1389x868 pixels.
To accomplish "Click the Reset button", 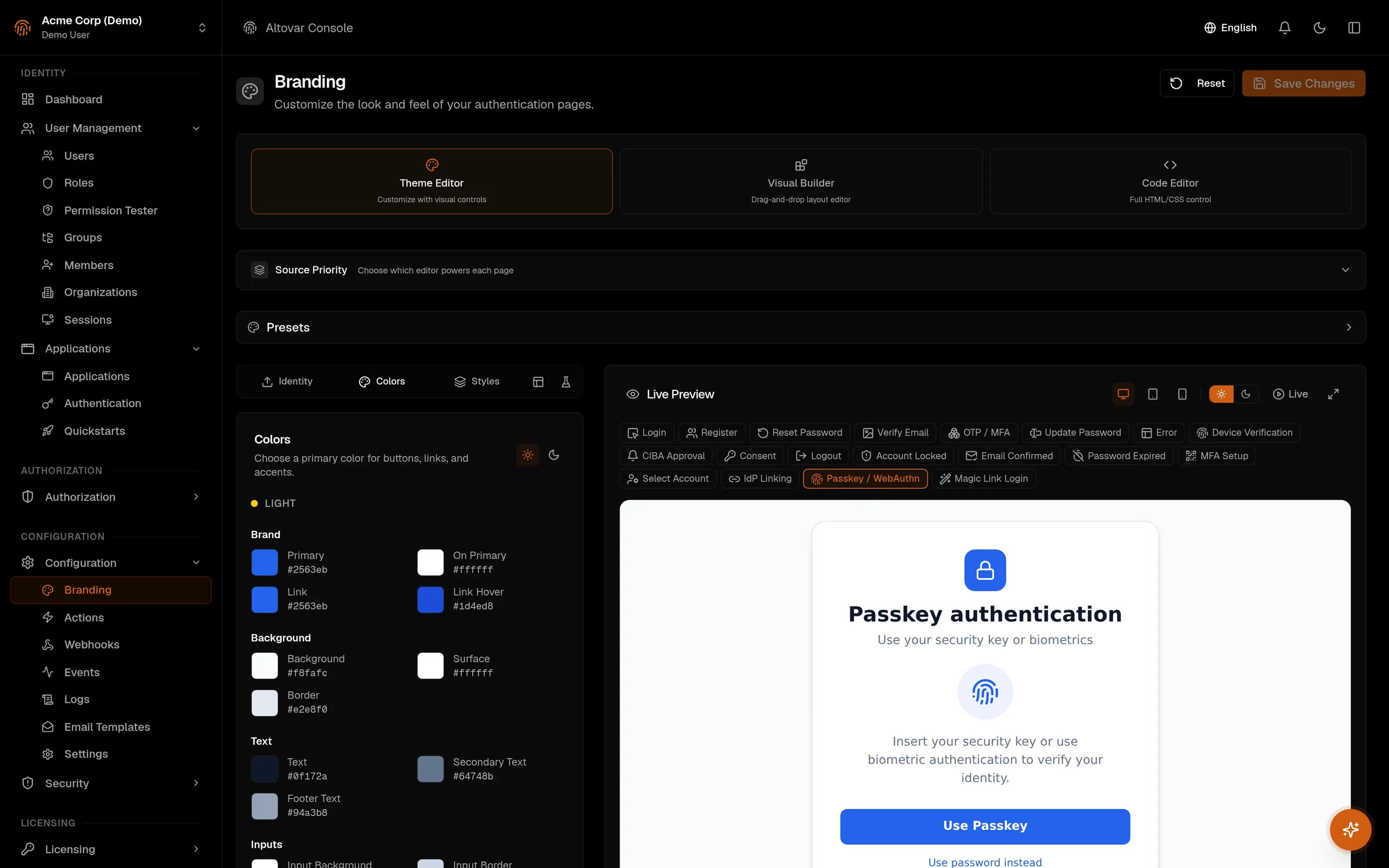I will 1197,83.
